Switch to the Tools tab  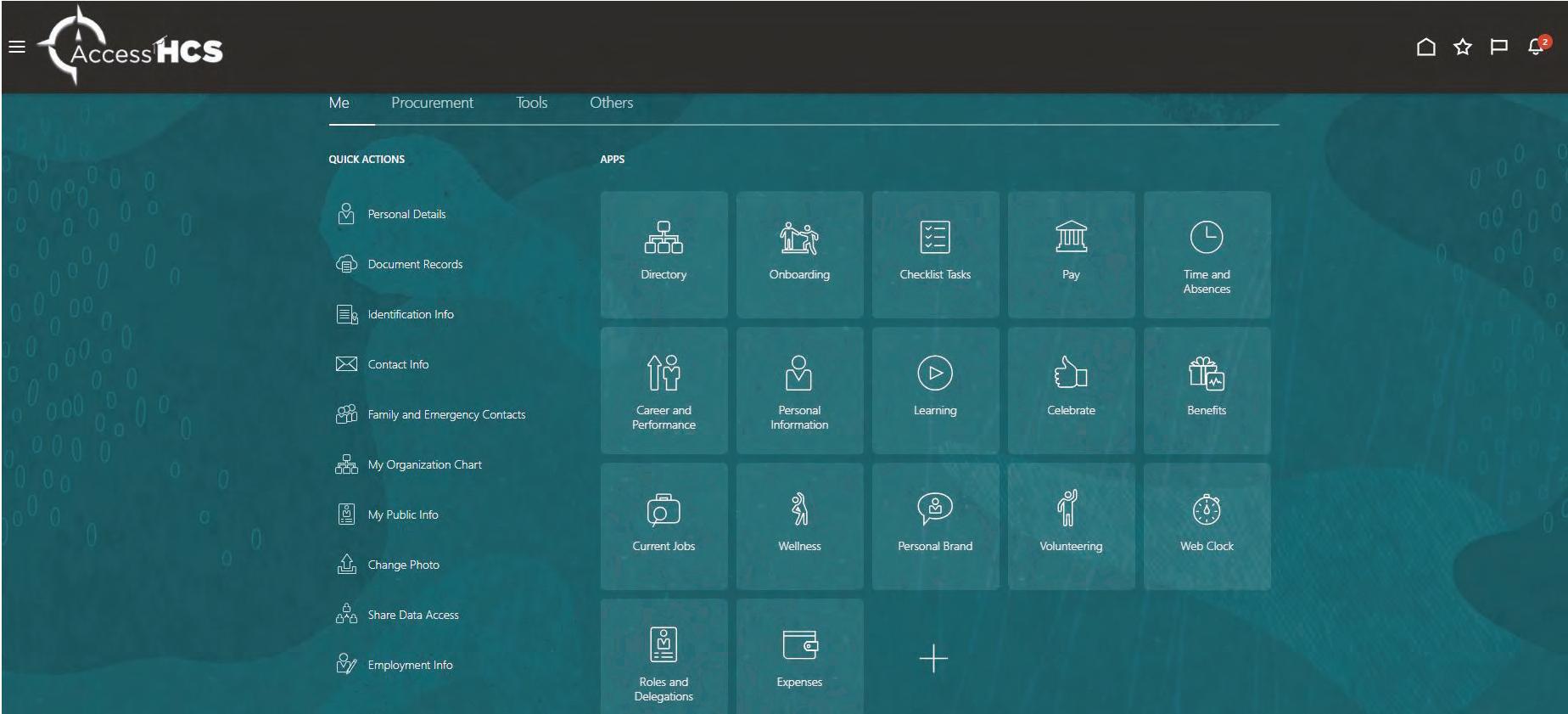click(532, 103)
